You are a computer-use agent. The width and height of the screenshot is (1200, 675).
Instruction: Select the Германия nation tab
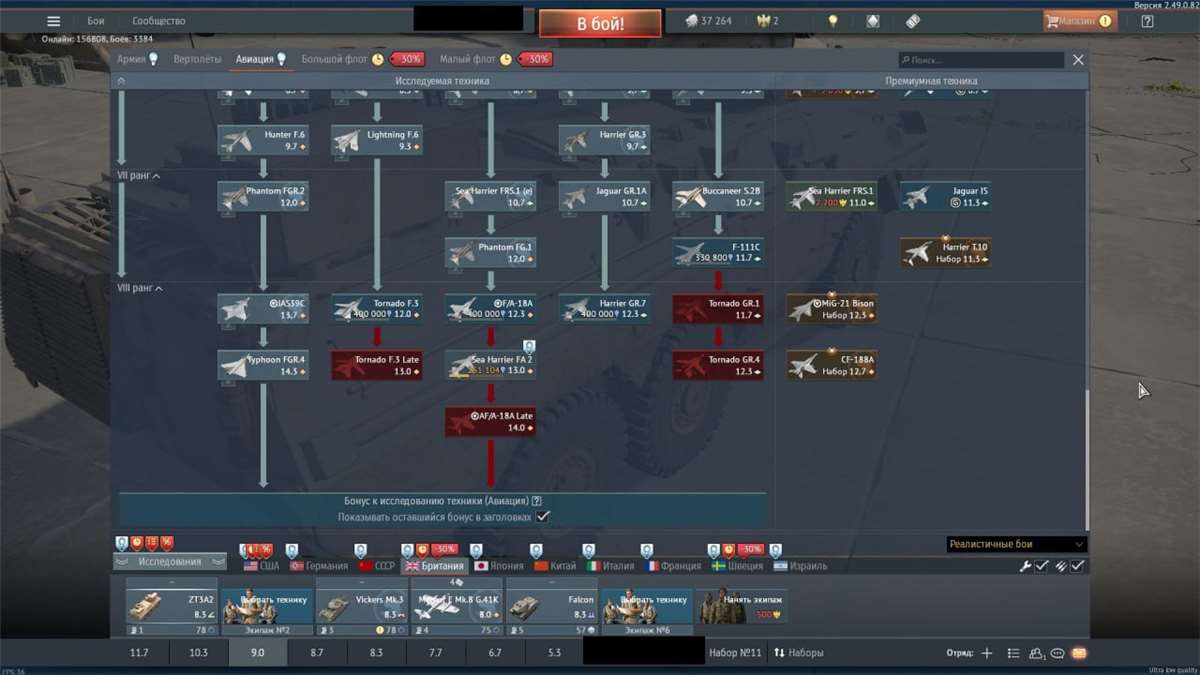coord(319,566)
